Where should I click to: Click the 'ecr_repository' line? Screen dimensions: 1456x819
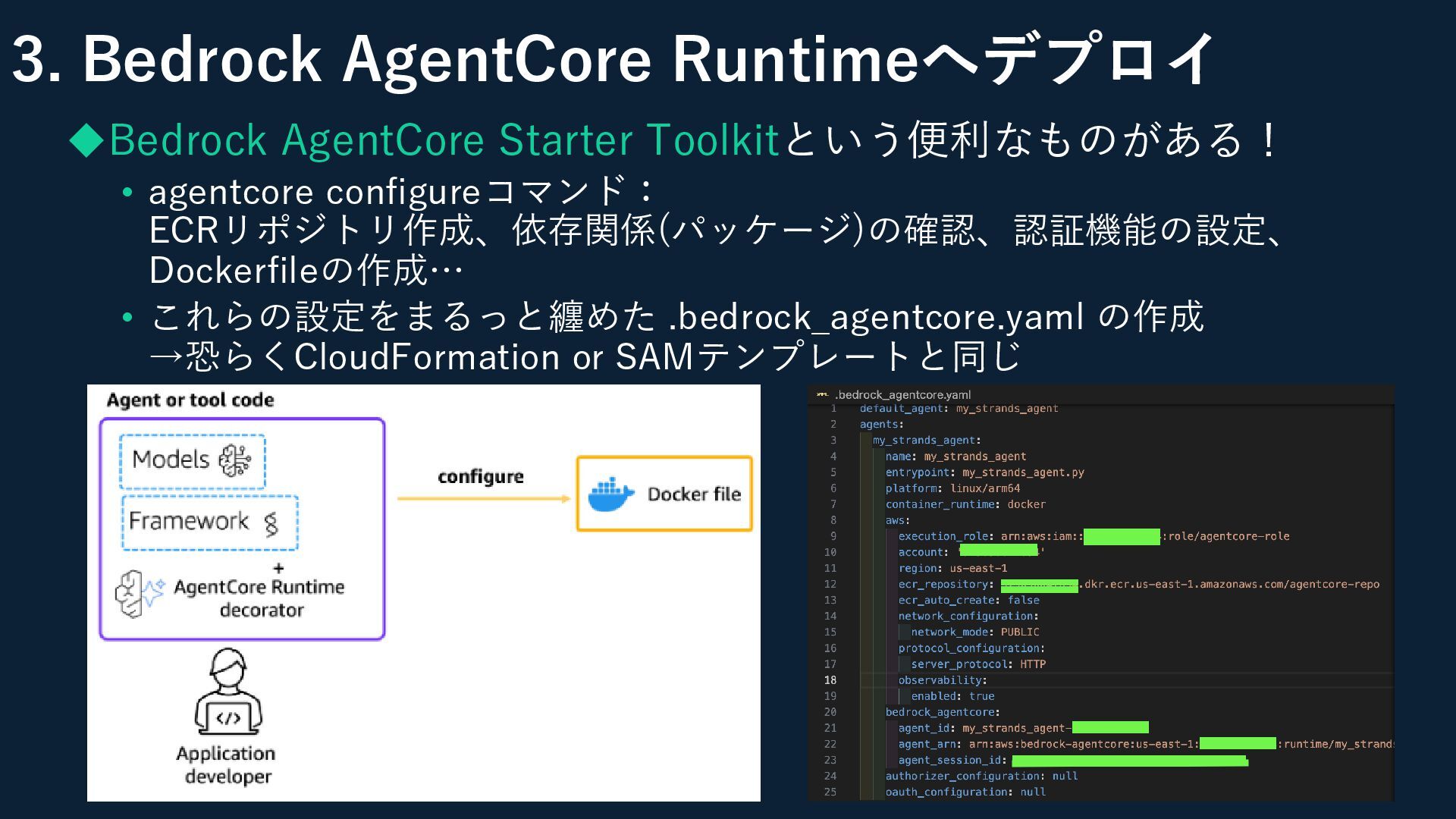1138,585
